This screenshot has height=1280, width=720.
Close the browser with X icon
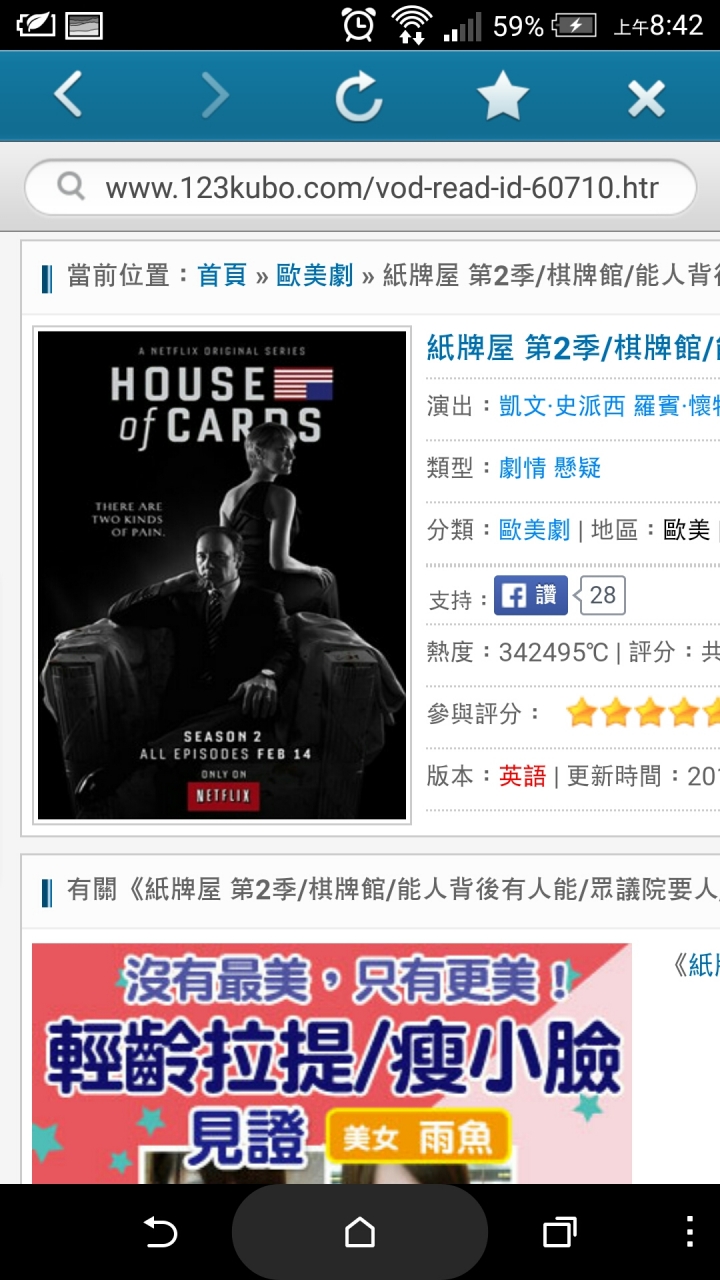point(646,98)
